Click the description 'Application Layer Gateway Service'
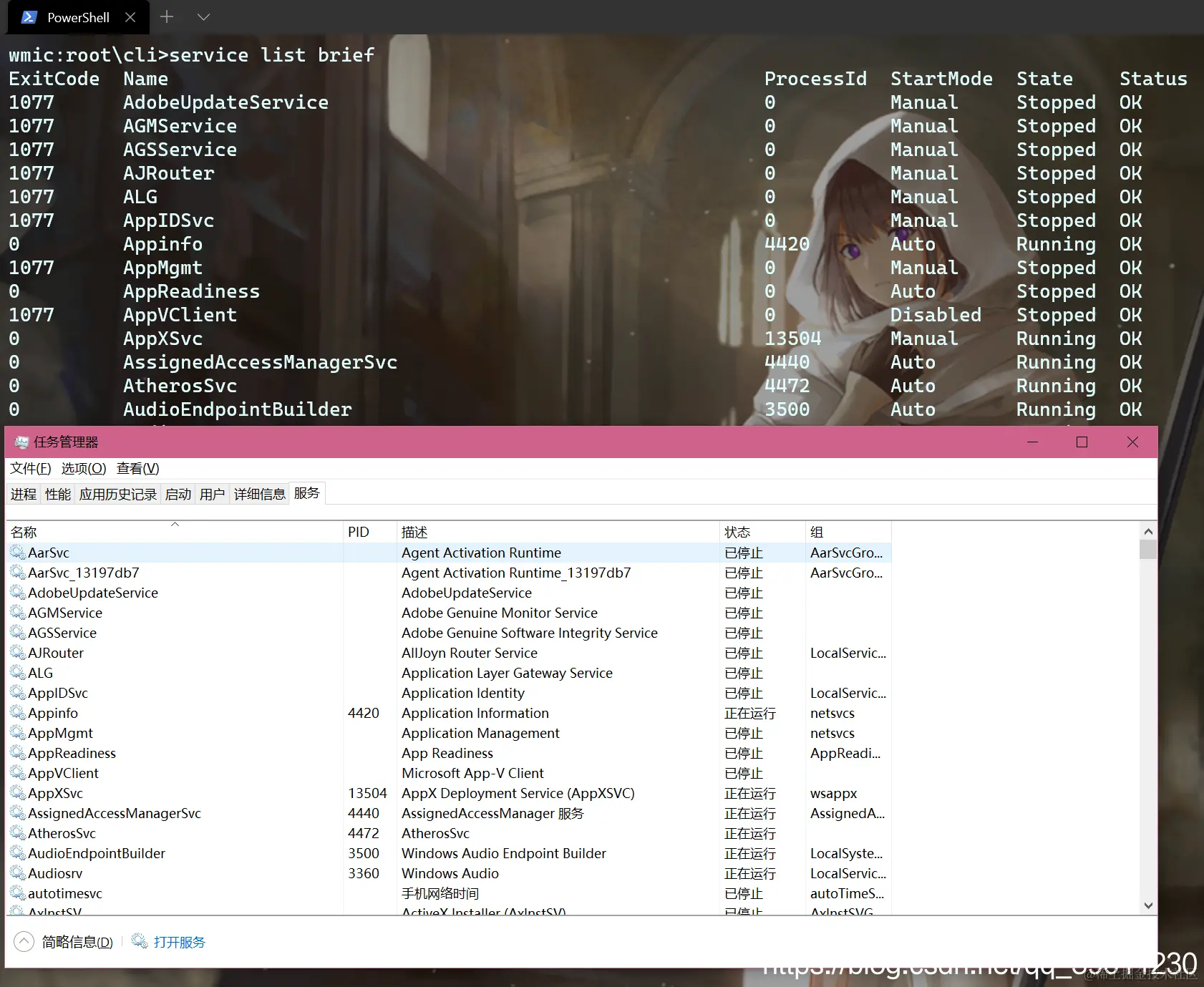The width and height of the screenshot is (1204, 987). 507,673
